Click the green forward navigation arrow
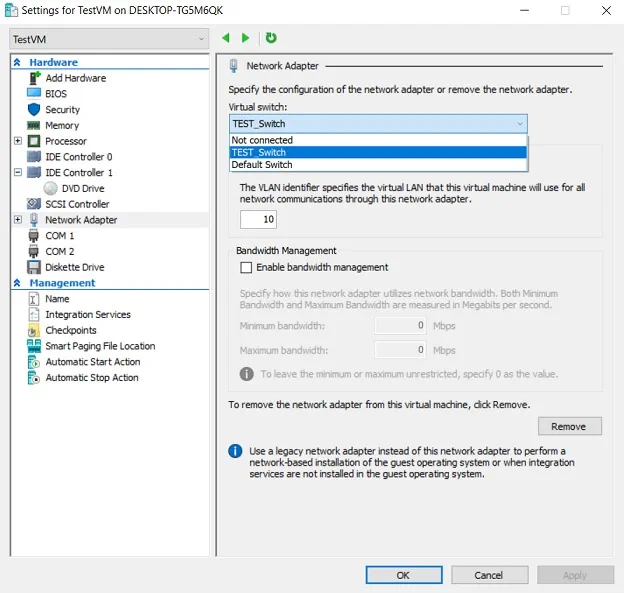The height and width of the screenshot is (593, 624). pos(246,38)
